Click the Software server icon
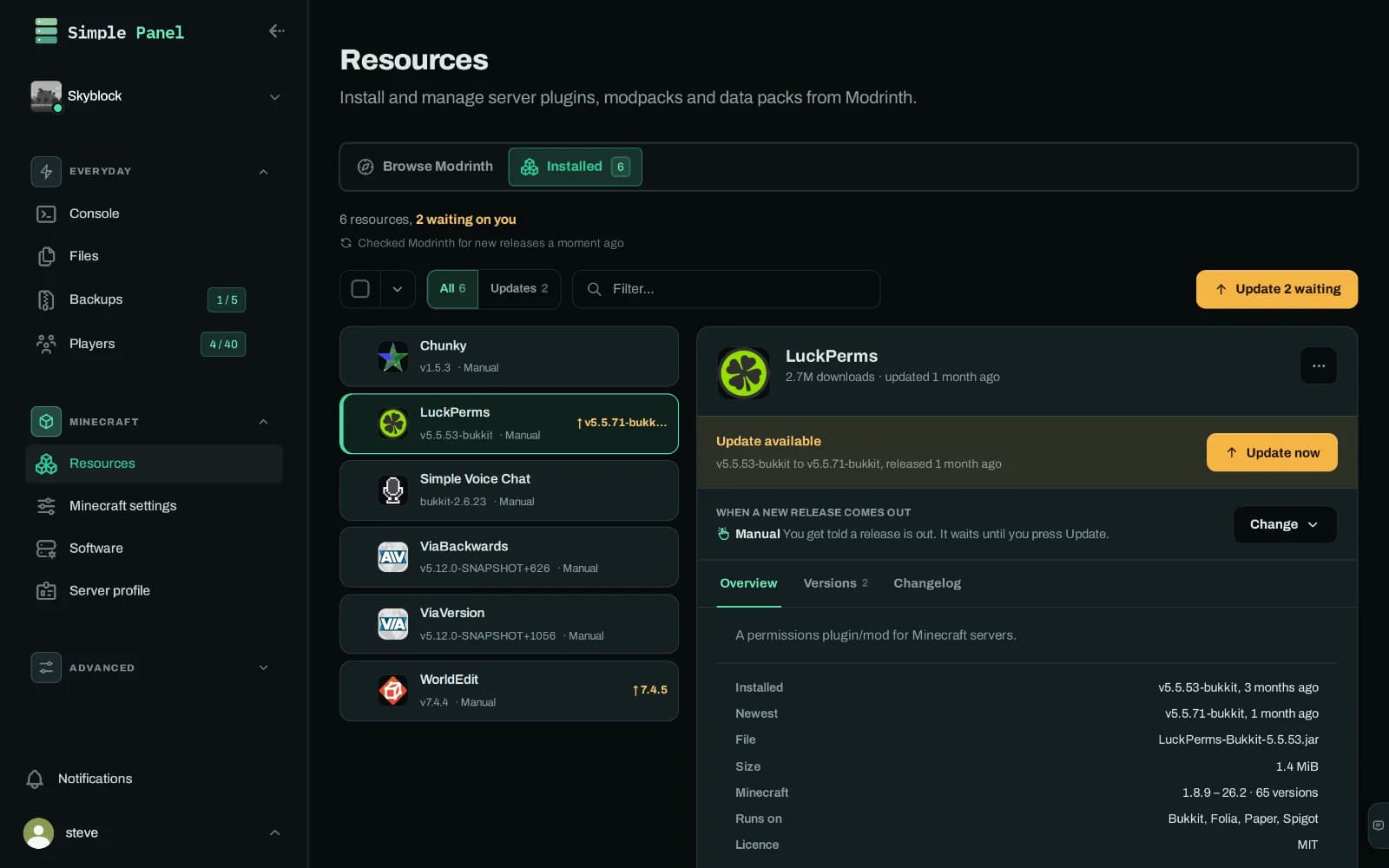The width and height of the screenshot is (1389, 868). (46, 549)
